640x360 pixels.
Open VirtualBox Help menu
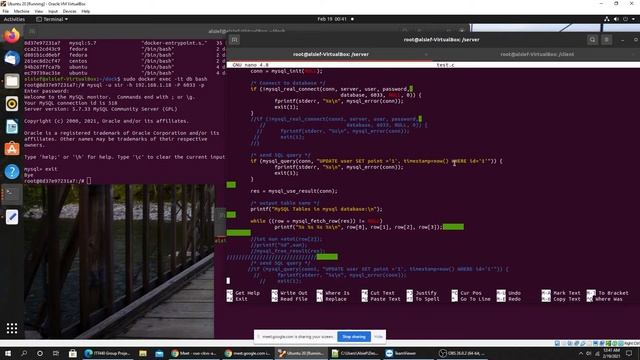86,11
